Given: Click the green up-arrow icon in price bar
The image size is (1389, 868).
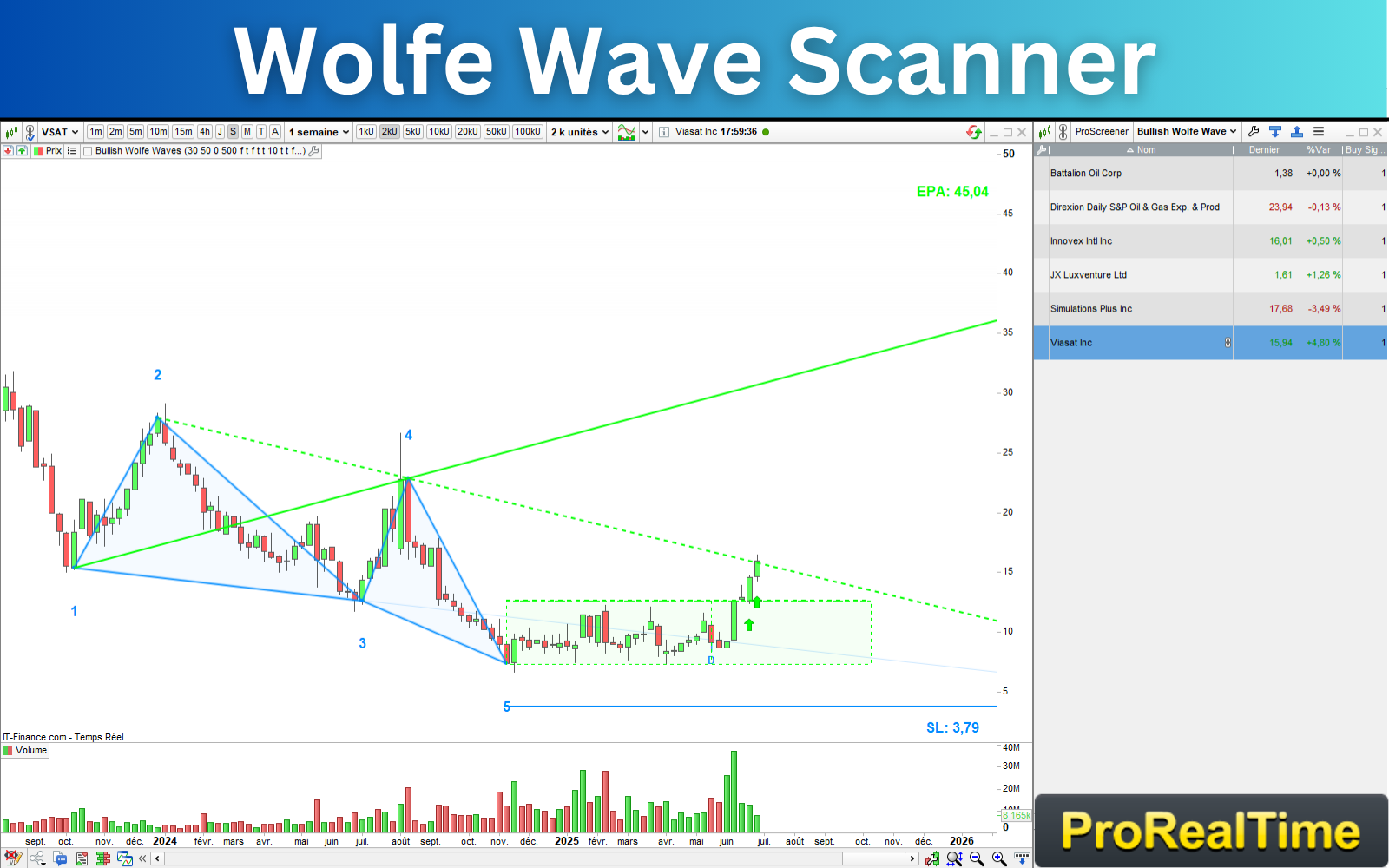Looking at the screenshot, I should coord(22,150).
